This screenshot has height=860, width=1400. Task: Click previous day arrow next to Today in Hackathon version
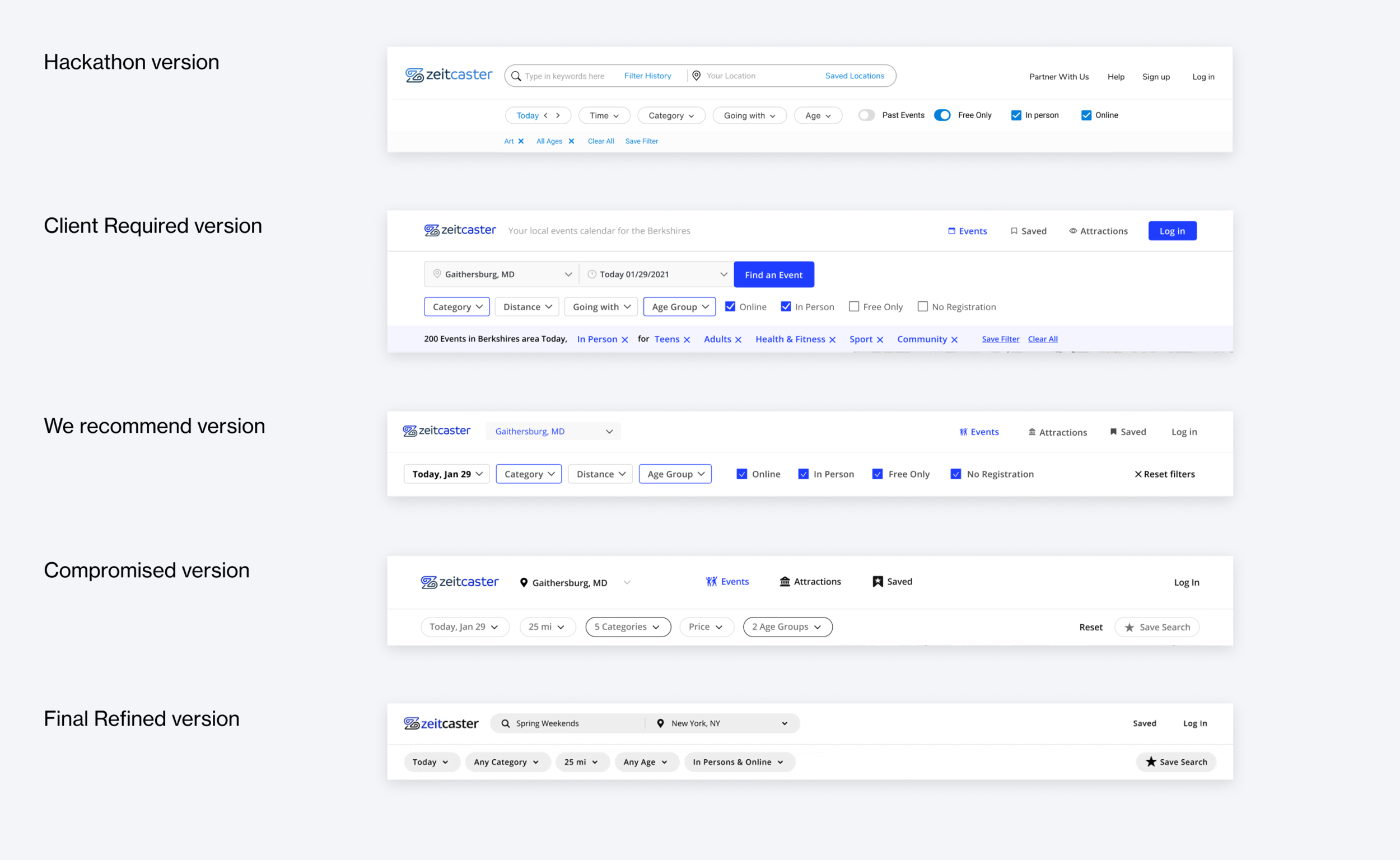(x=545, y=115)
